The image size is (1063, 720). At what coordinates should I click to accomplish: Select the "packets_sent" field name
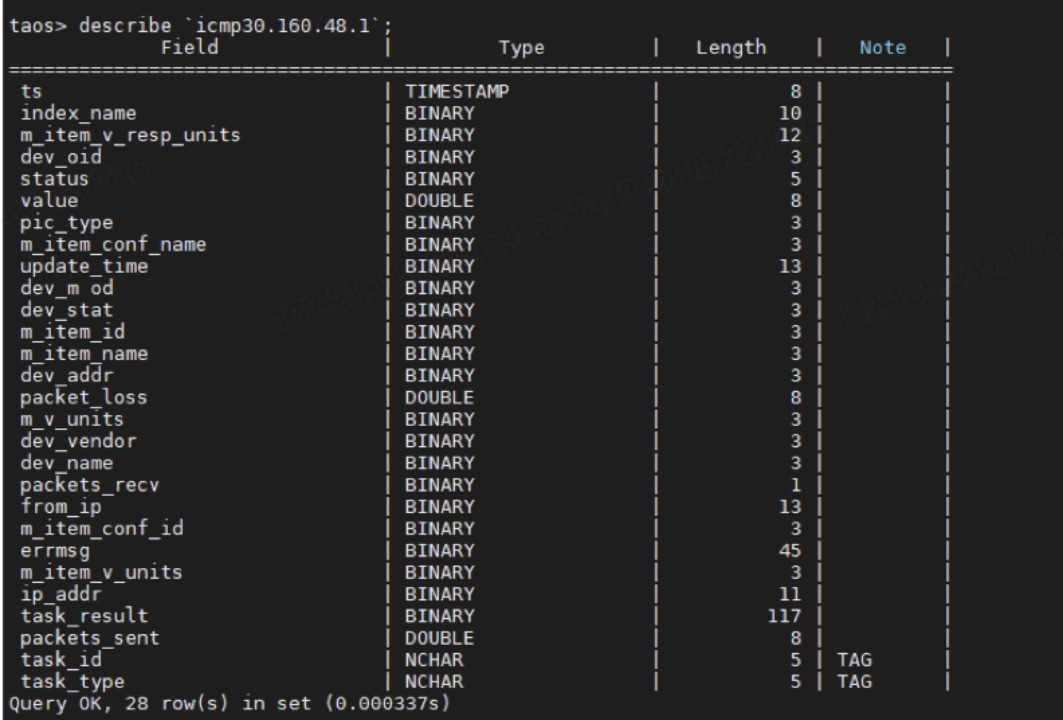pyautogui.click(x=89, y=639)
